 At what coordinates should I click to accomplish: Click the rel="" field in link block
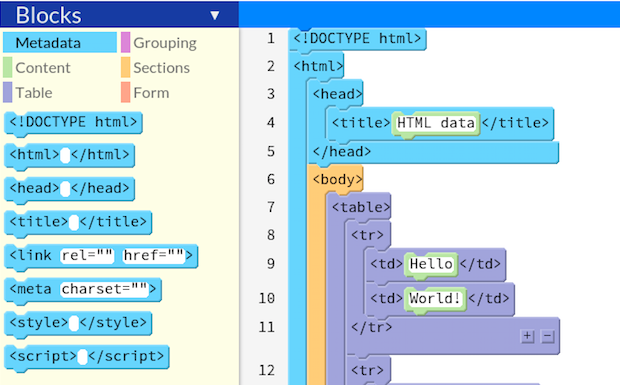tap(87, 256)
